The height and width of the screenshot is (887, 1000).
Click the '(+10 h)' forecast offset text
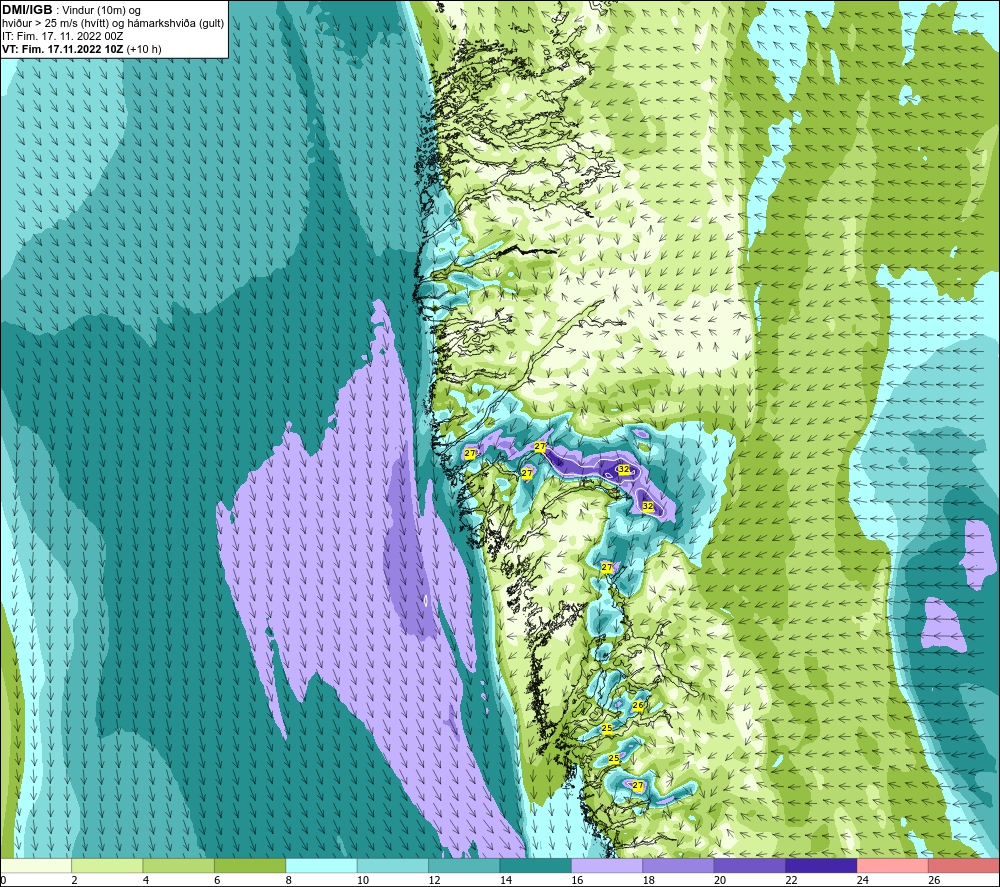point(144,49)
